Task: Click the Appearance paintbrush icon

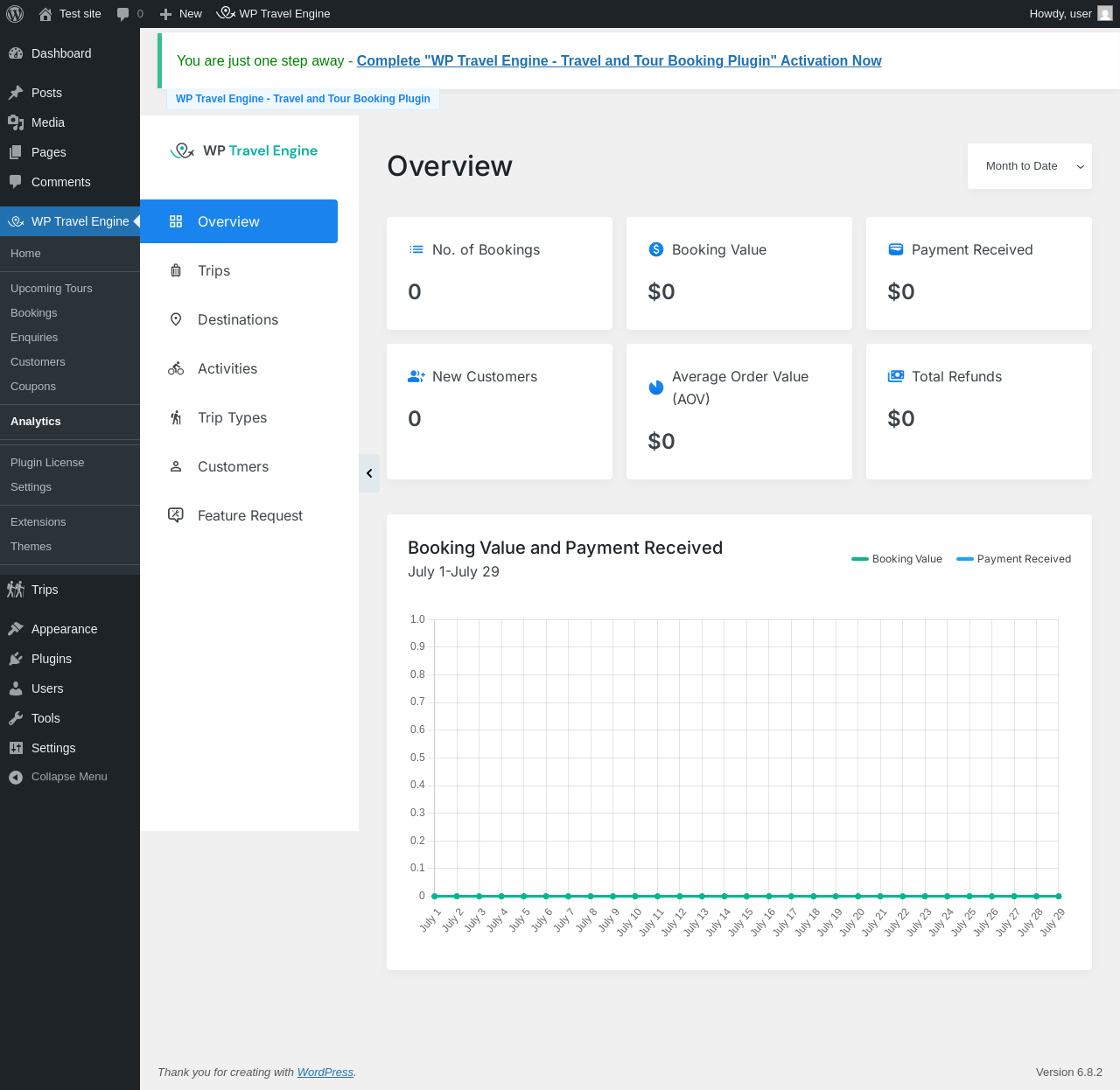Action: click(16, 629)
